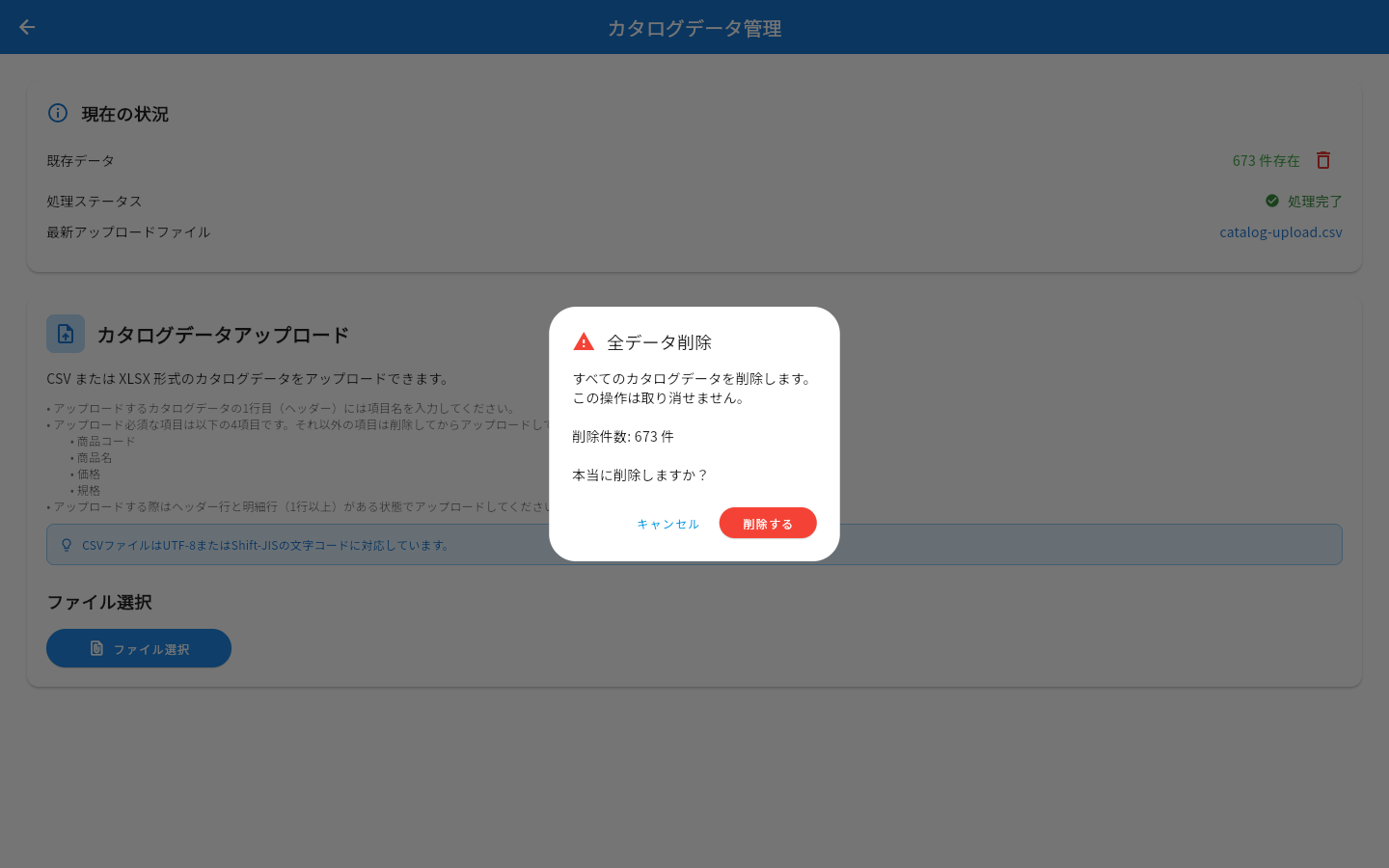
Task: Click the red warning triangle in the dialog
Action: [584, 341]
